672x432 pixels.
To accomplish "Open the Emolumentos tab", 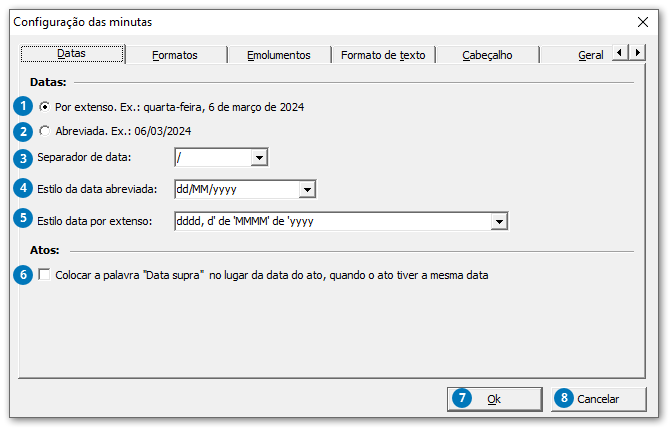I will (x=279, y=55).
